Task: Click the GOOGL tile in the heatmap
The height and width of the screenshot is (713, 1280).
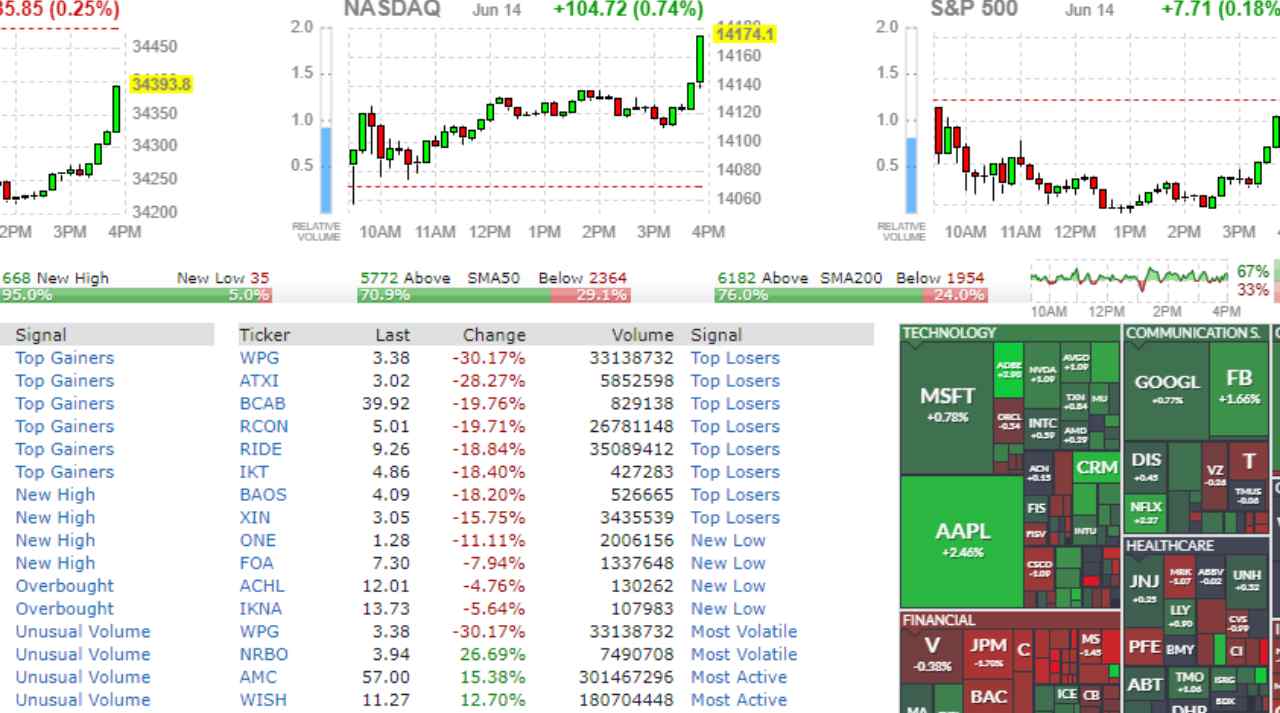Action: coord(1167,389)
